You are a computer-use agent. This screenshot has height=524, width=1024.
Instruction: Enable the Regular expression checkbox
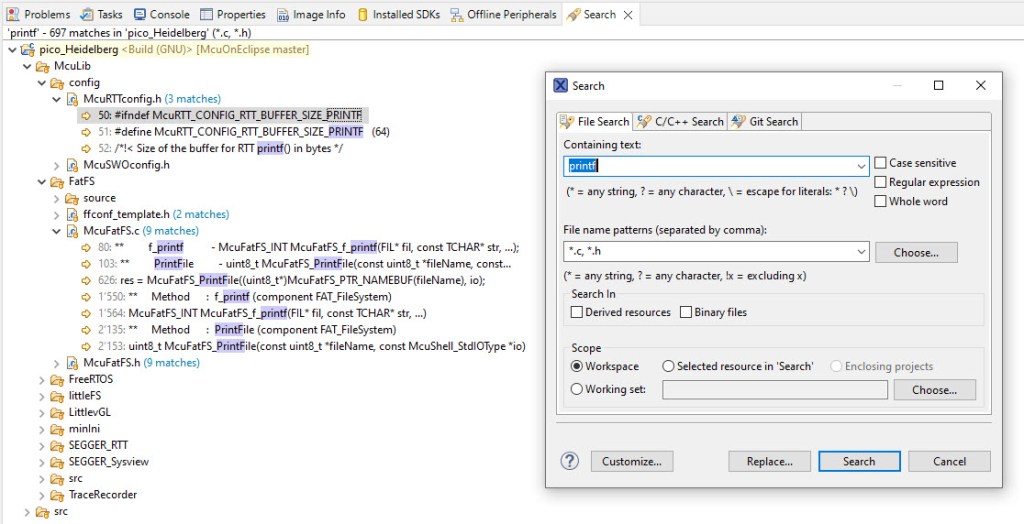pos(880,182)
